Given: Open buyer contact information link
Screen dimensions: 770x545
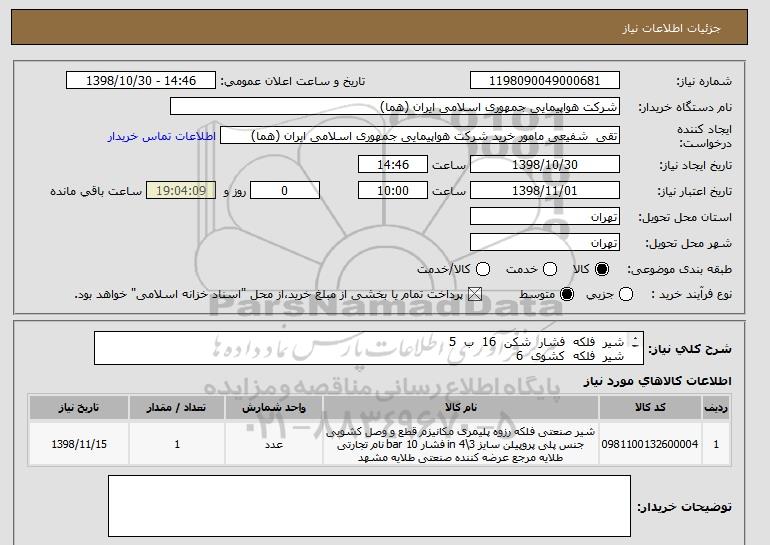Looking at the screenshot, I should click(162, 136).
